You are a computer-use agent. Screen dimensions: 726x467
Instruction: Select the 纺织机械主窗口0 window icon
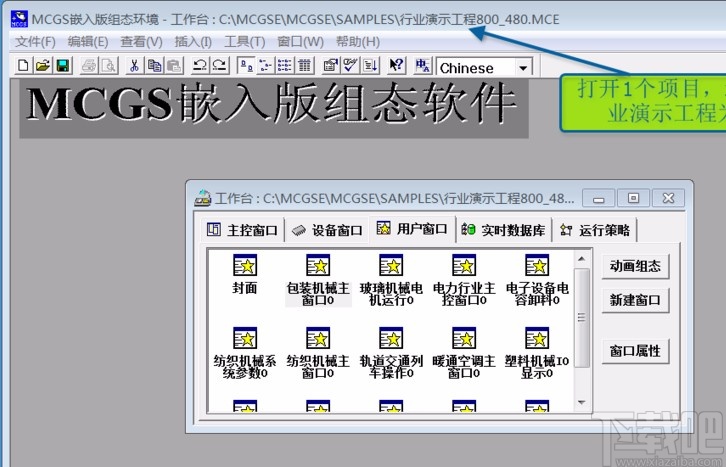click(x=318, y=353)
